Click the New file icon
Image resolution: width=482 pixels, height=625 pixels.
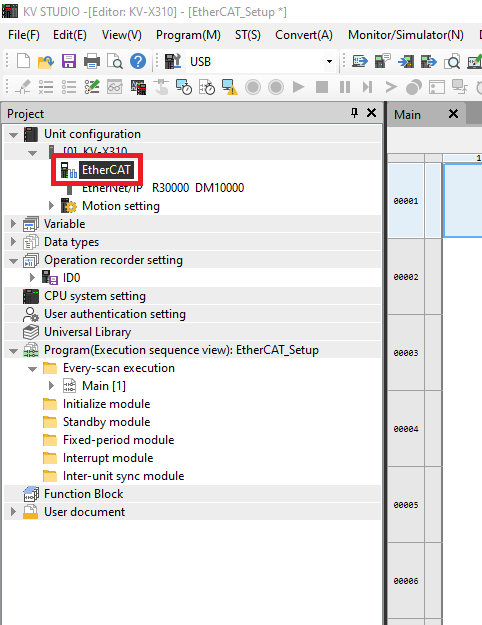pyautogui.click(x=23, y=61)
